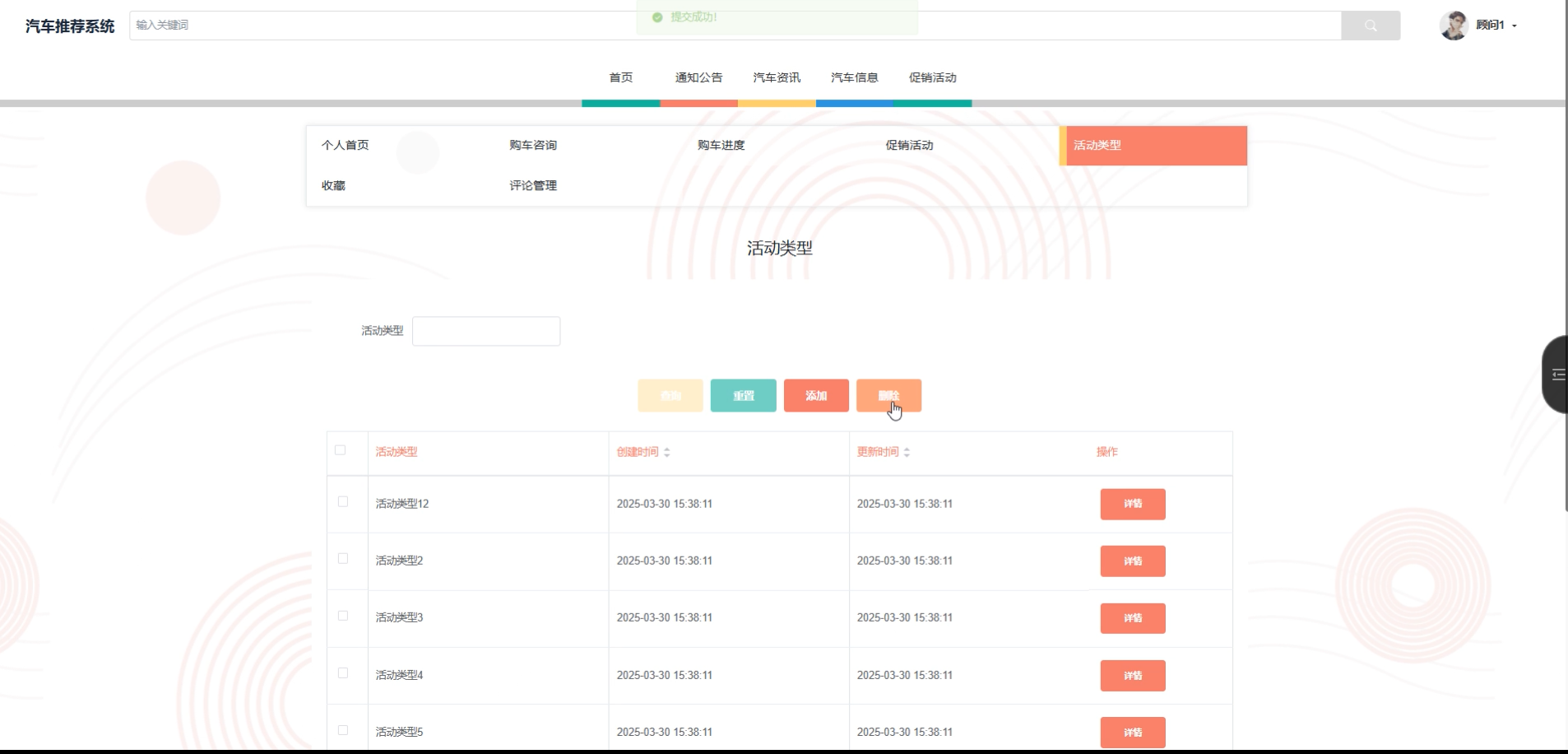
Task: Focus the 活动类型 filter input field
Action: click(486, 331)
